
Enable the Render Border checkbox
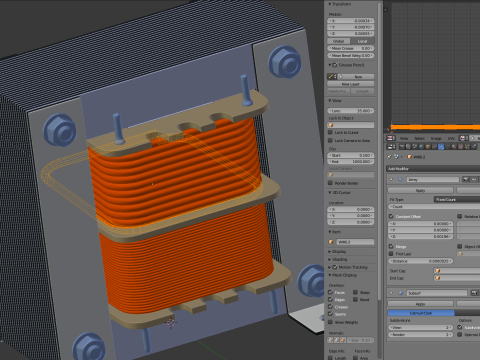[330, 183]
